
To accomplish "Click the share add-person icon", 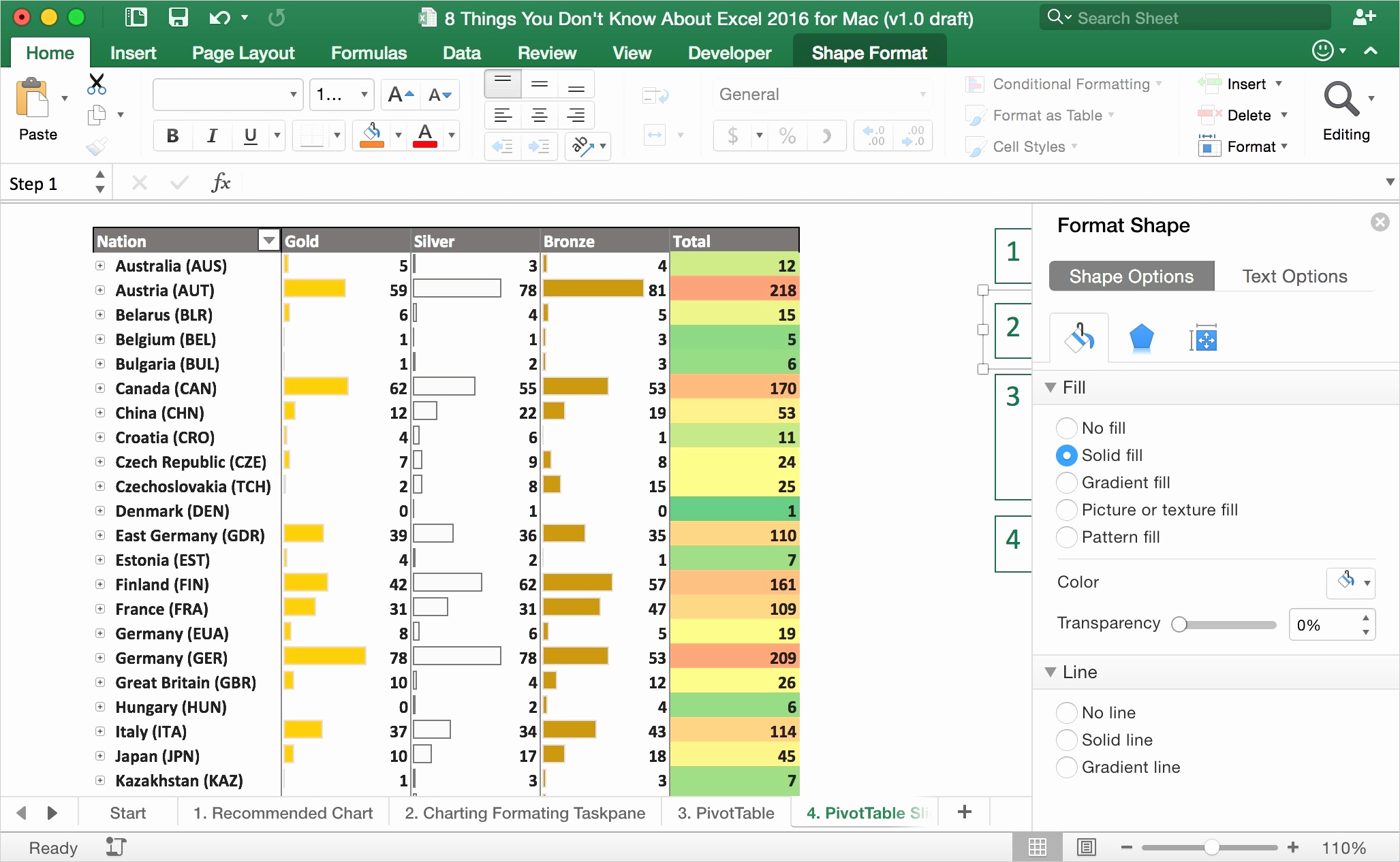I will pyautogui.click(x=1364, y=18).
